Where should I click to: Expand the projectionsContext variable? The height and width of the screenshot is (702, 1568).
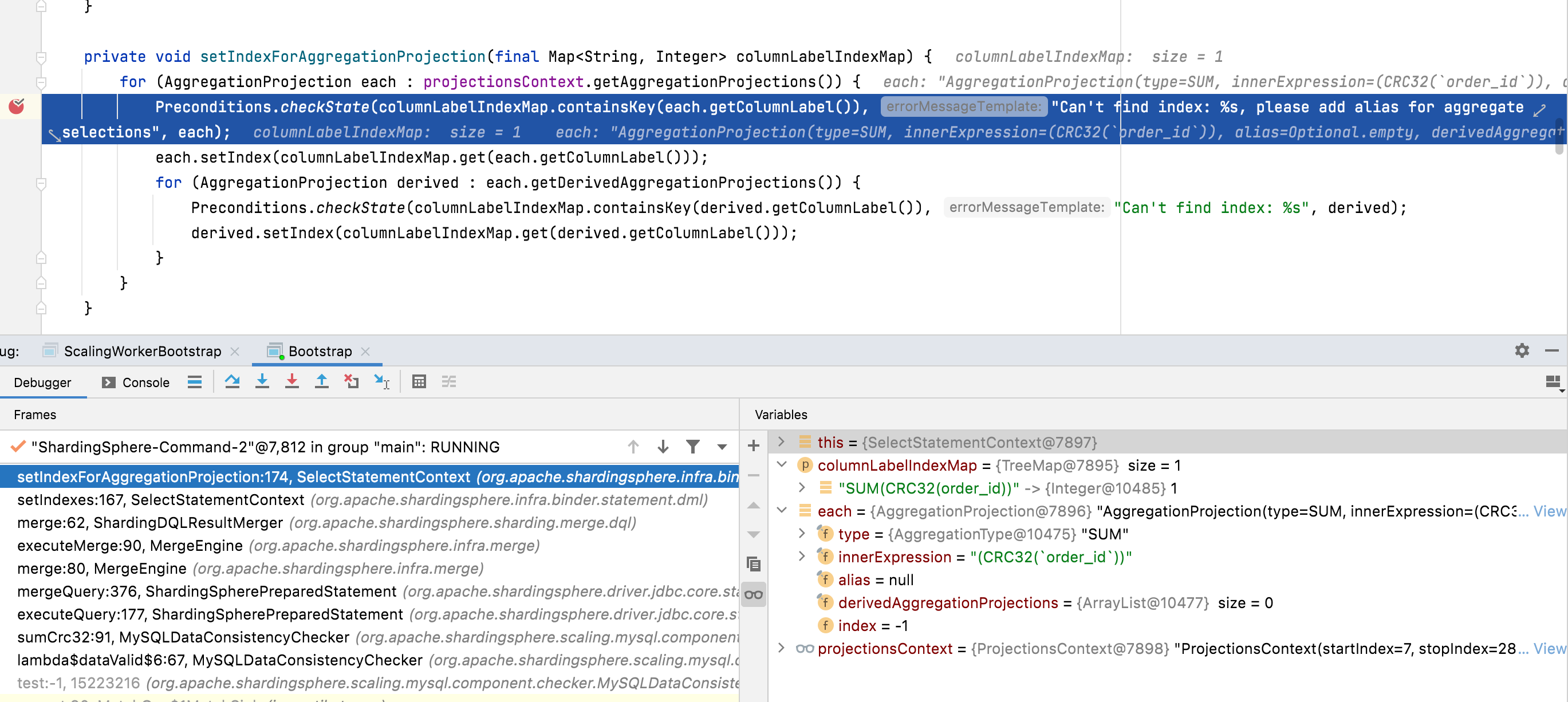click(782, 648)
